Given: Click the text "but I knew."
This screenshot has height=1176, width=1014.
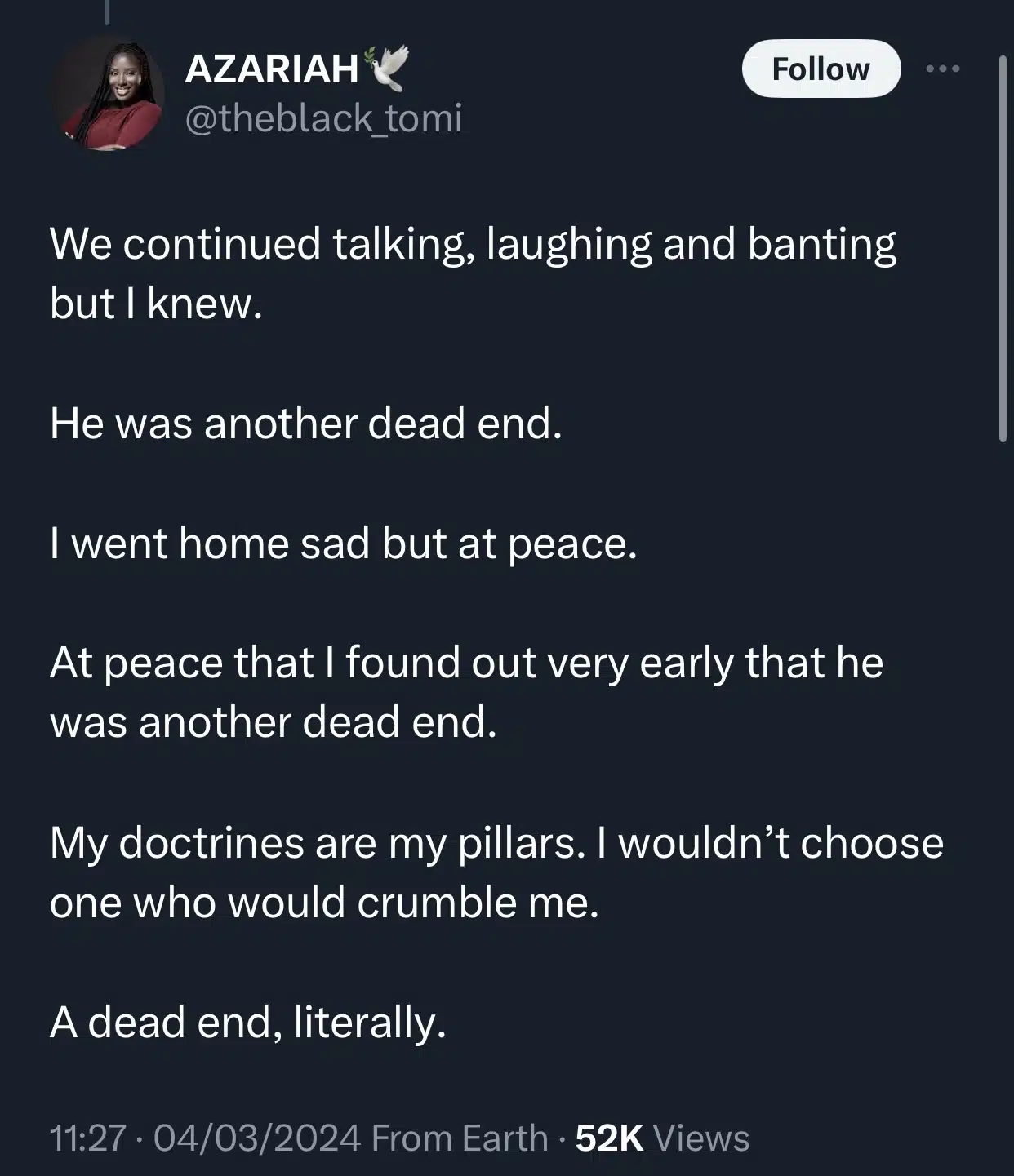Looking at the screenshot, I should 156,304.
